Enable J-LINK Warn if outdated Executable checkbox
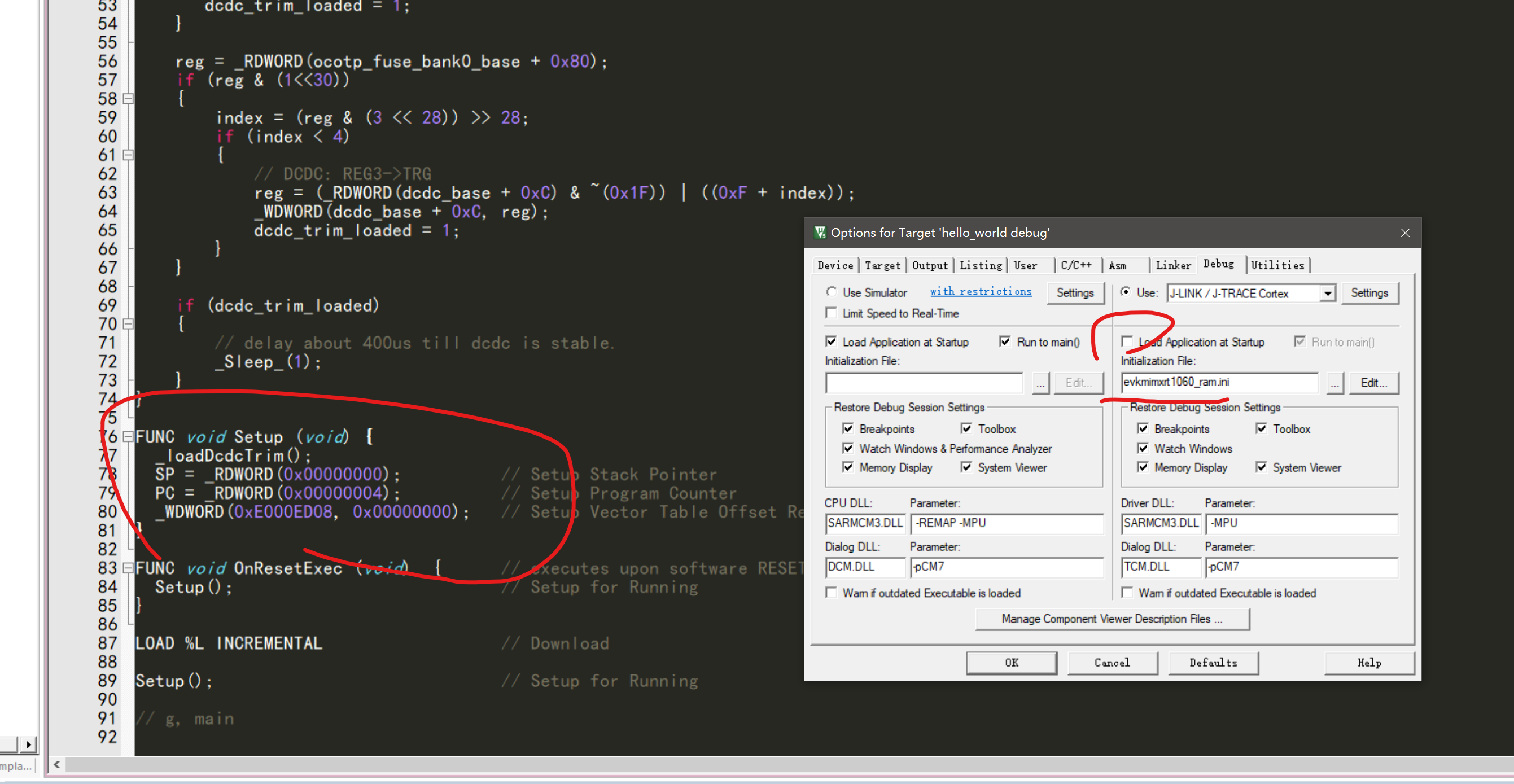1514x784 pixels. tap(1127, 593)
